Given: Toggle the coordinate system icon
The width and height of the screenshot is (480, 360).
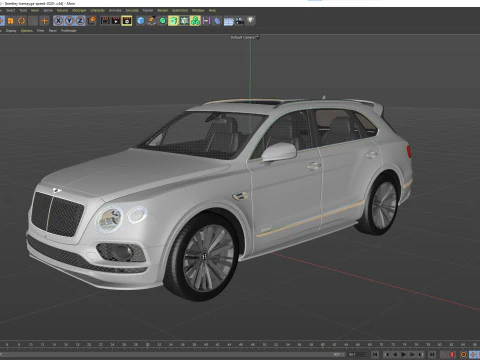Looking at the screenshot, I should [91, 21].
